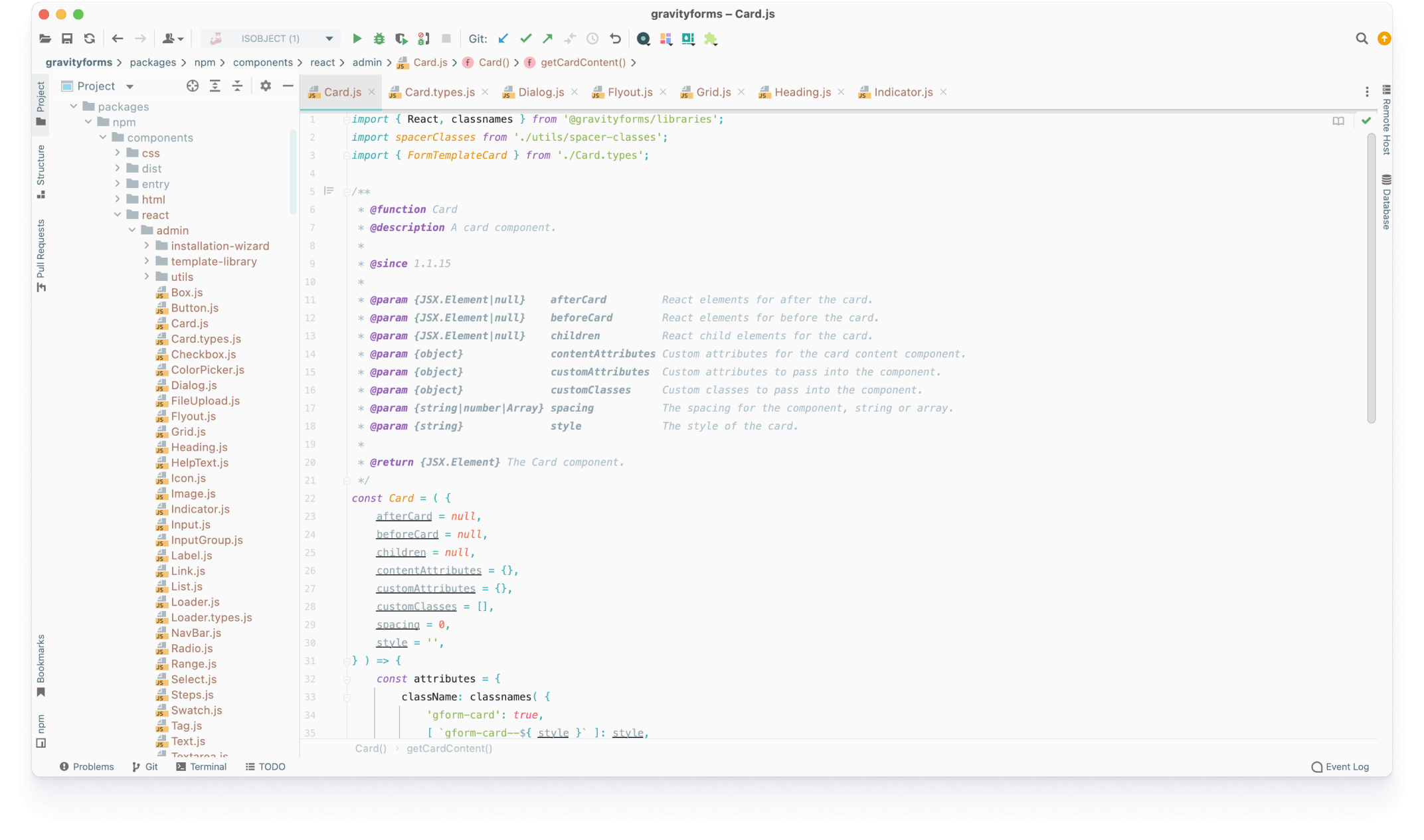The width and height of the screenshot is (1424, 840).
Task: Click Select Opened File target icon
Action: (x=193, y=86)
